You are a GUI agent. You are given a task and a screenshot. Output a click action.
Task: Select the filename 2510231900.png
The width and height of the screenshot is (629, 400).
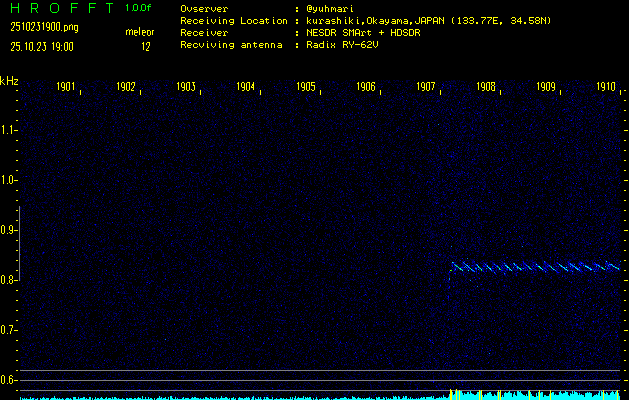pyautogui.click(x=45, y=27)
